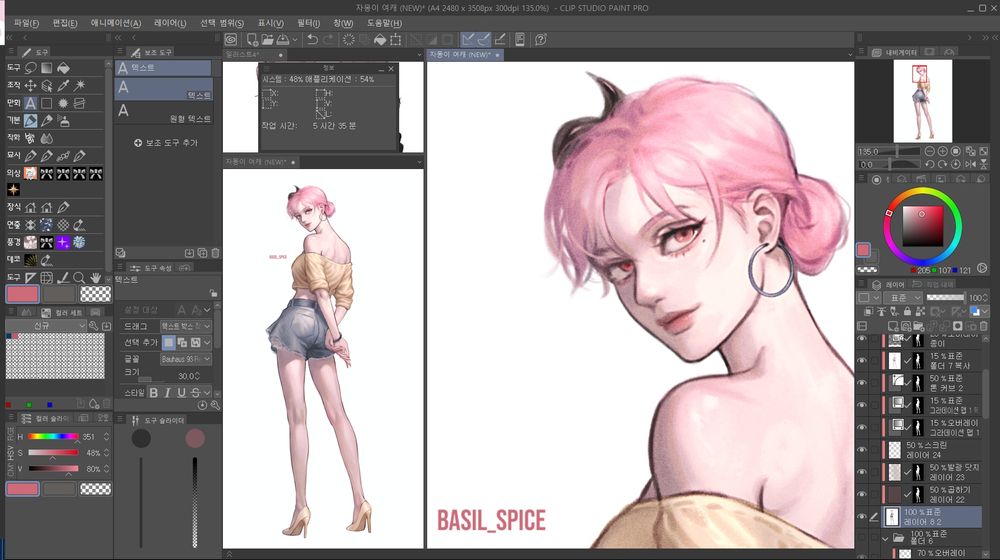
Task: Select the lasso tool in tool palette
Action: (31, 68)
